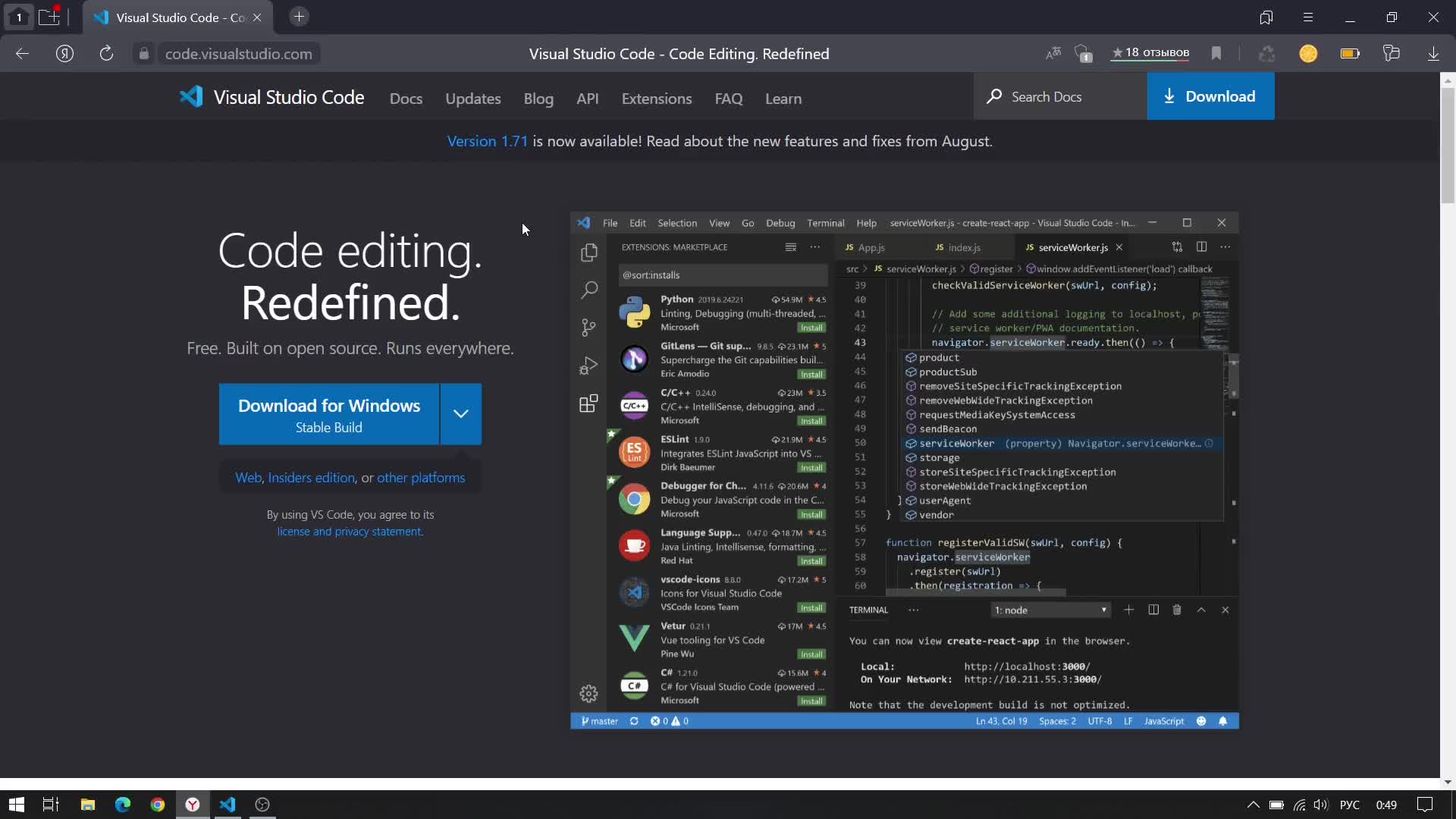Open a new browser tab with plus
Image resolution: width=1456 pixels, height=819 pixels.
click(300, 17)
